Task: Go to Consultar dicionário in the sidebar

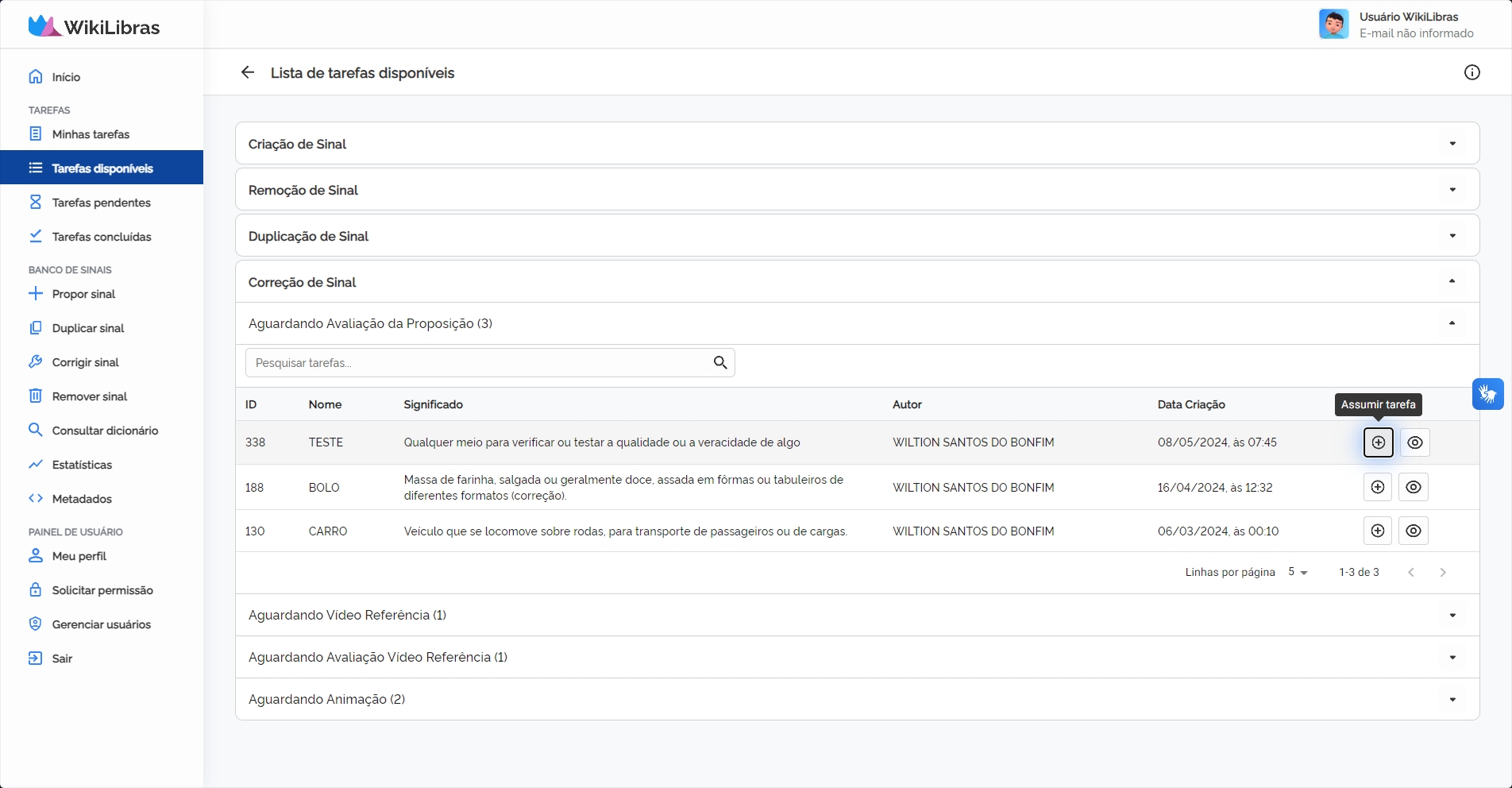Action: [x=105, y=431]
